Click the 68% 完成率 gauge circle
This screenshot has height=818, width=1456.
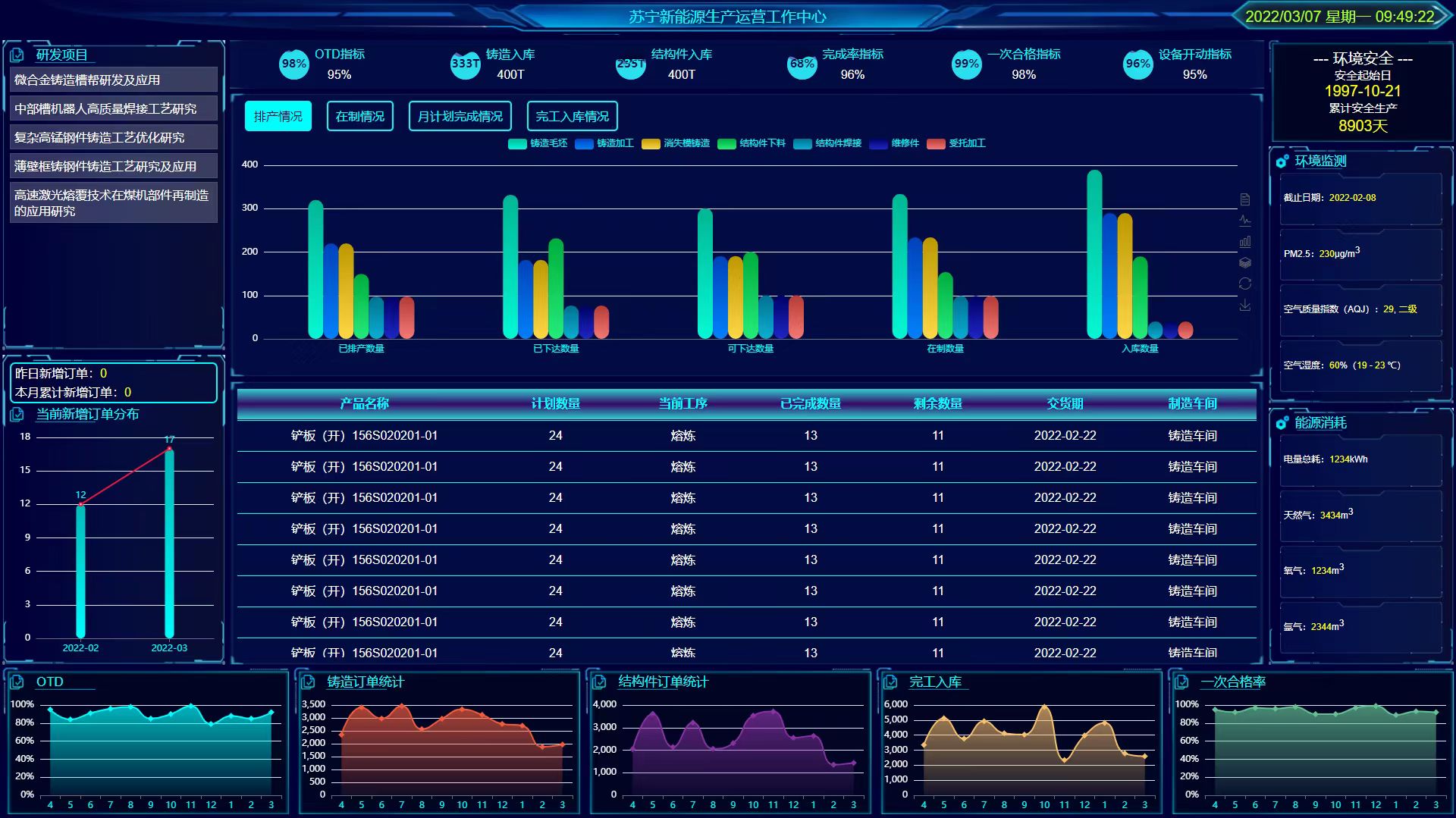click(x=802, y=64)
